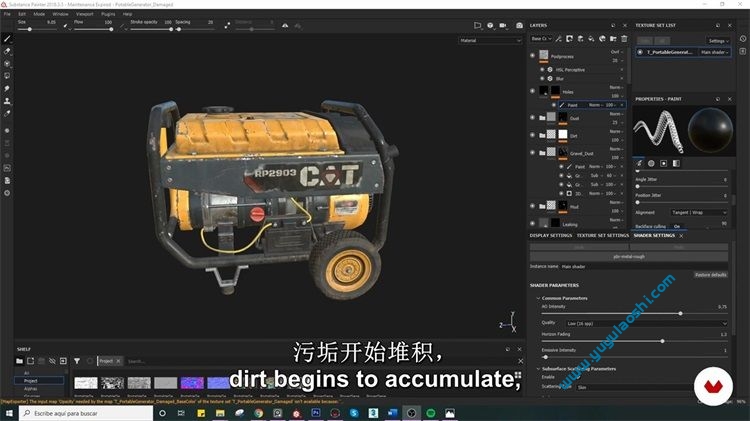This screenshot has width=750, height=421.
Task: Open the File menu
Action: point(7,14)
